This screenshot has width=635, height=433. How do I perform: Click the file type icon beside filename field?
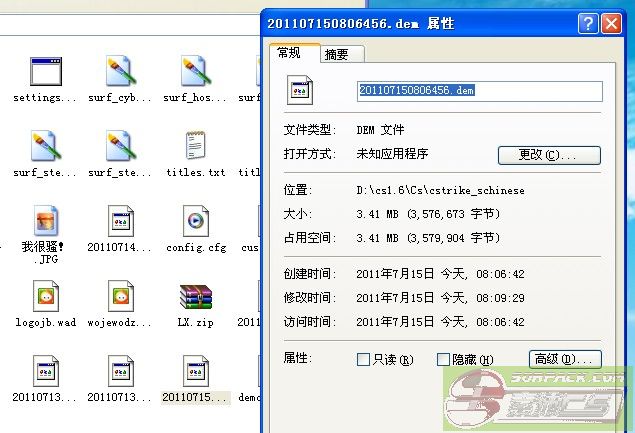[300, 91]
